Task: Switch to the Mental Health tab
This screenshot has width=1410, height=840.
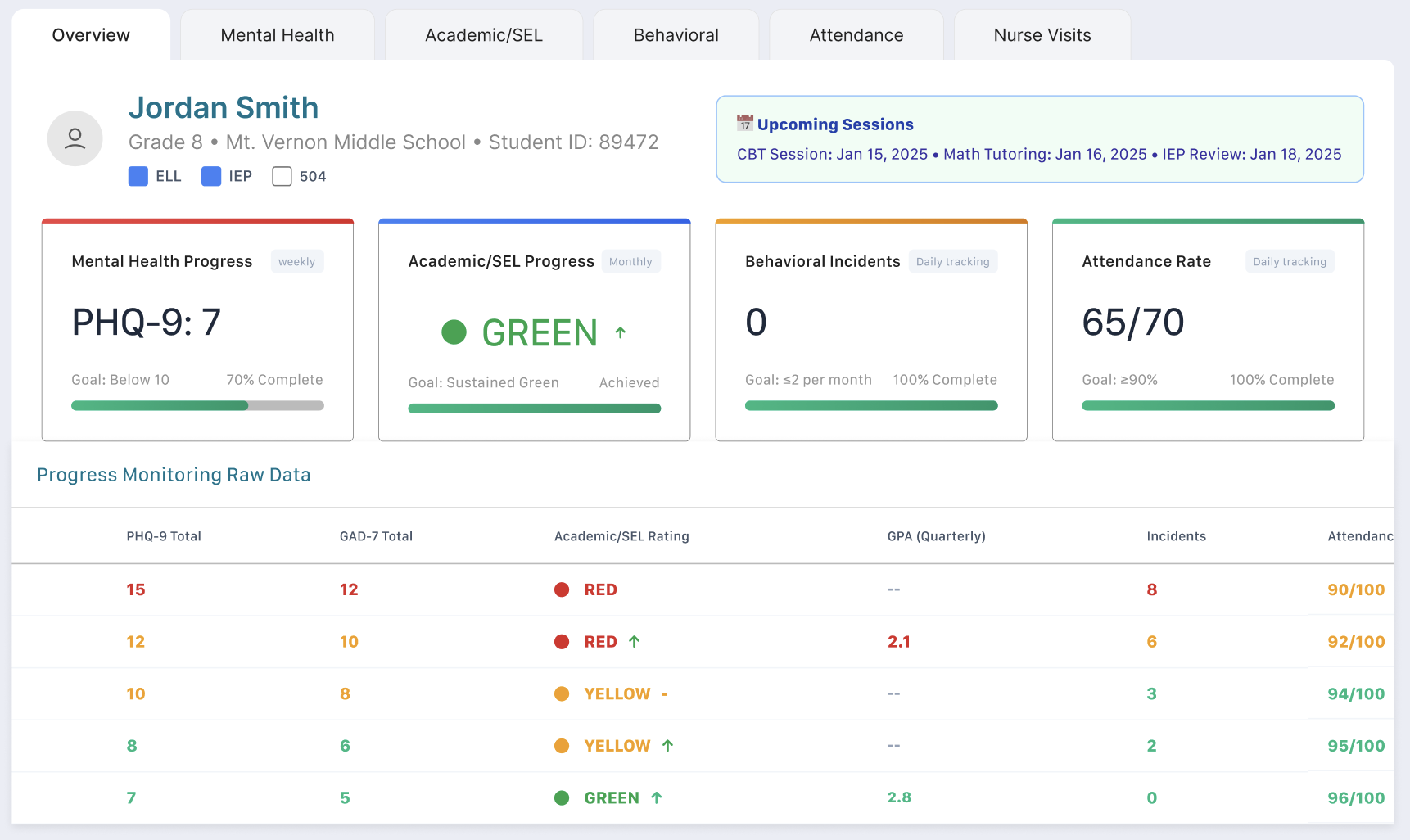Action: point(278,35)
